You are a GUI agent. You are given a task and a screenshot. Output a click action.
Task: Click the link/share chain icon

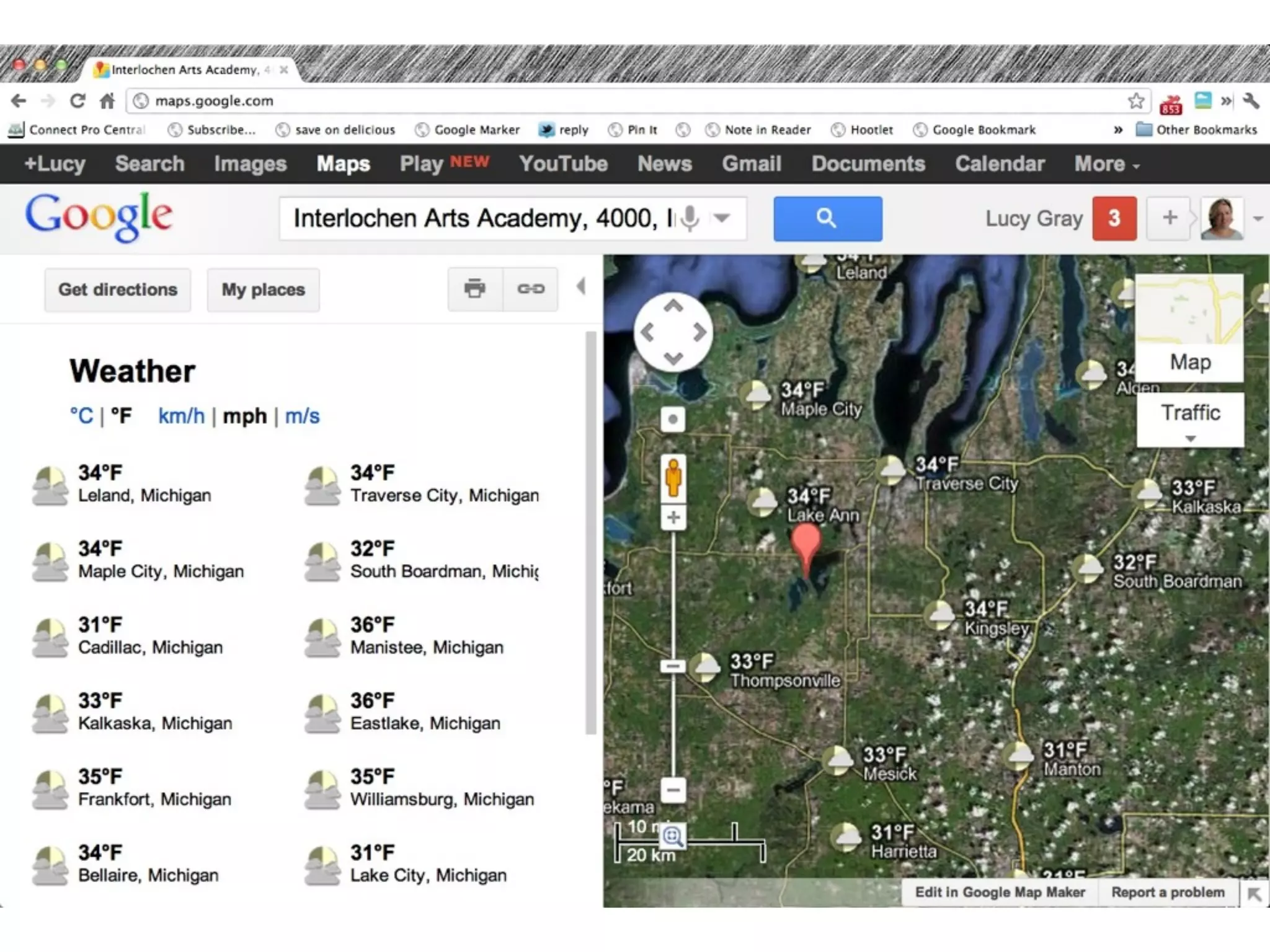click(x=531, y=289)
